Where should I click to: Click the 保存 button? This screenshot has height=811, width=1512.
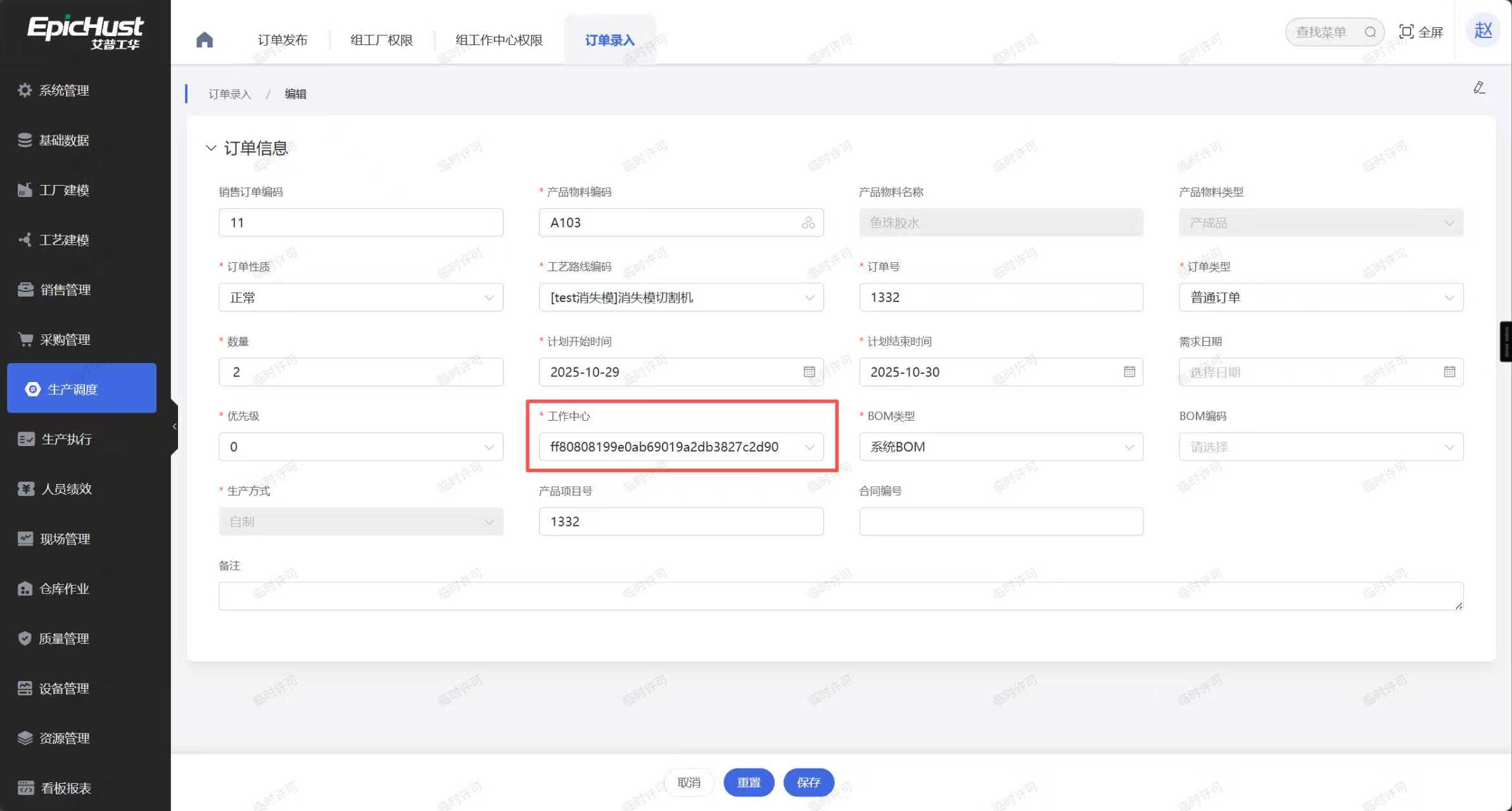click(808, 782)
